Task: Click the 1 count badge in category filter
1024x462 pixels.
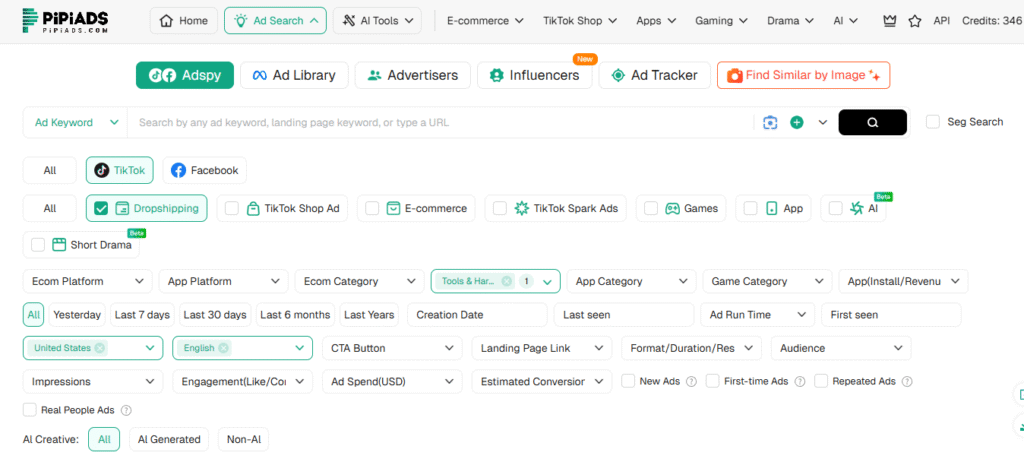Action: pyautogui.click(x=527, y=282)
